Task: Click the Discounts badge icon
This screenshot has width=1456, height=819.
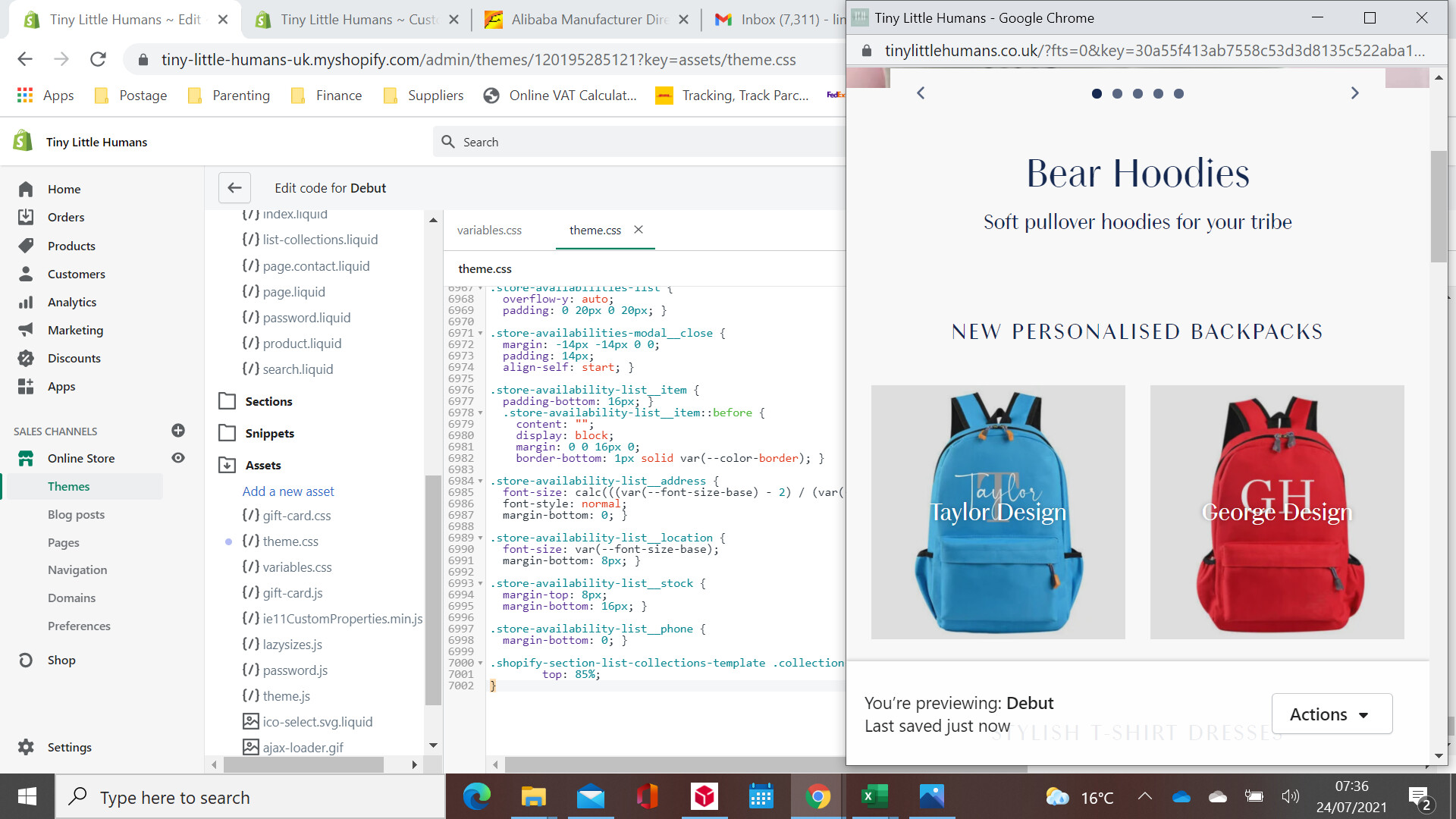Action: [x=26, y=358]
